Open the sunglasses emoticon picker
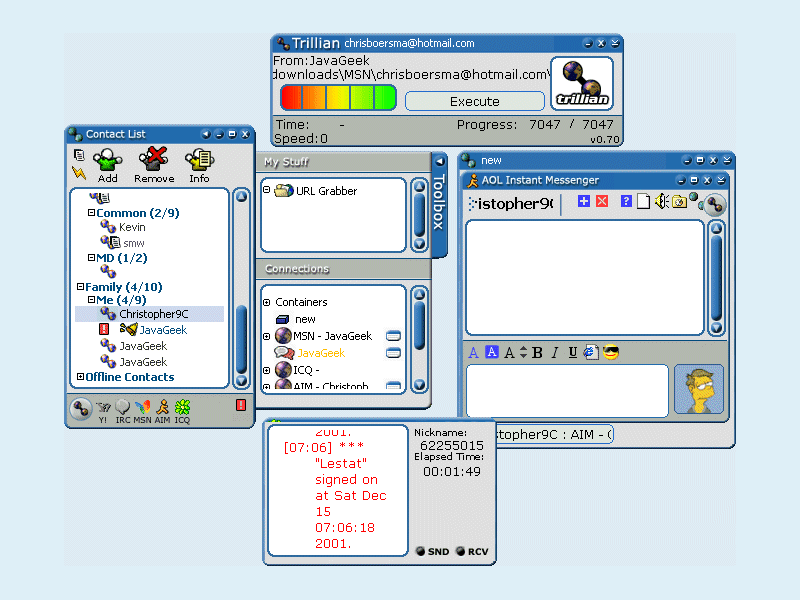The height and width of the screenshot is (600, 800). 610,353
